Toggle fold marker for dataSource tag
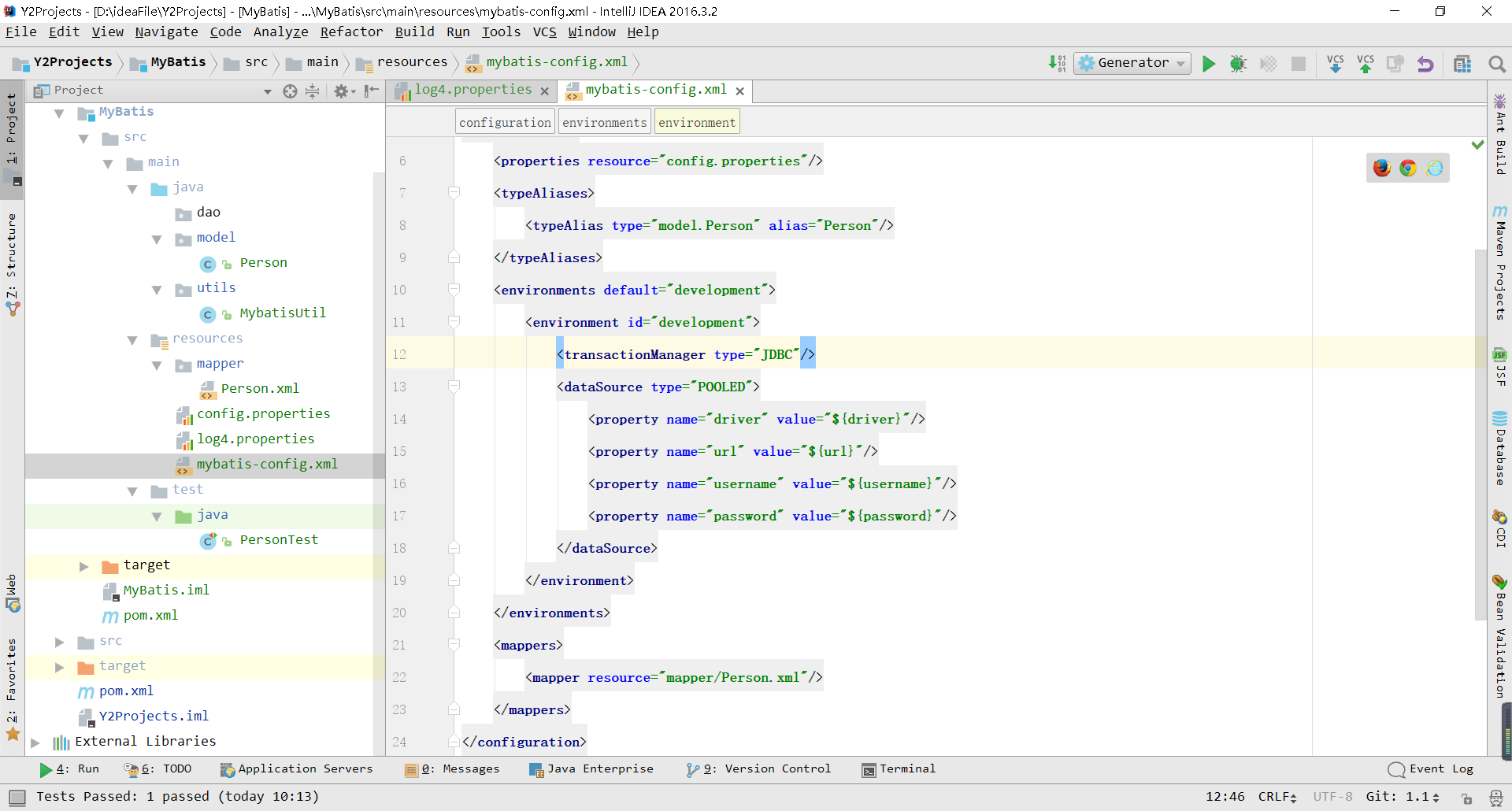Image resolution: width=1512 pixels, height=811 pixels. [454, 387]
